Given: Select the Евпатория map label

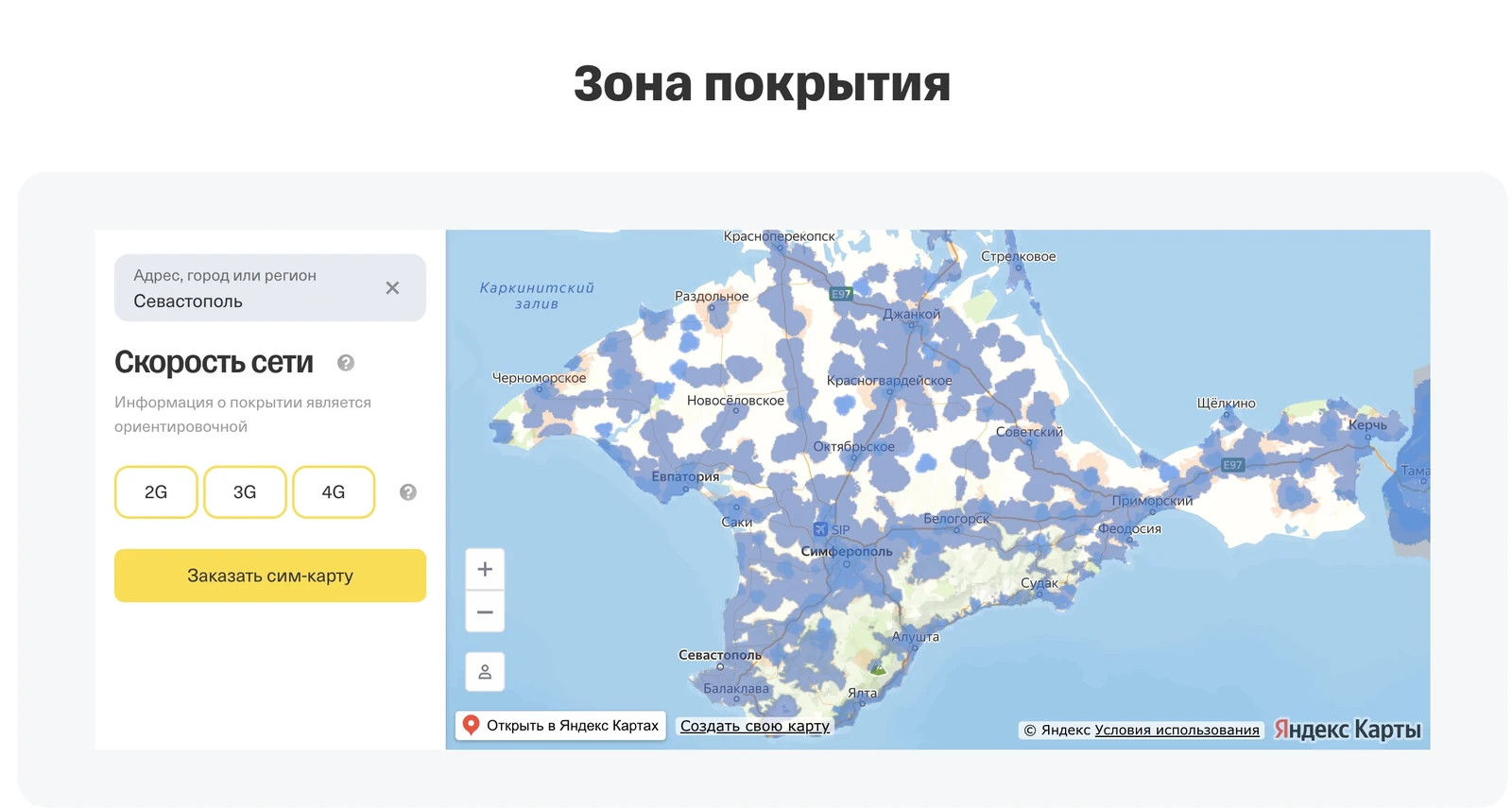Looking at the screenshot, I should tap(685, 476).
